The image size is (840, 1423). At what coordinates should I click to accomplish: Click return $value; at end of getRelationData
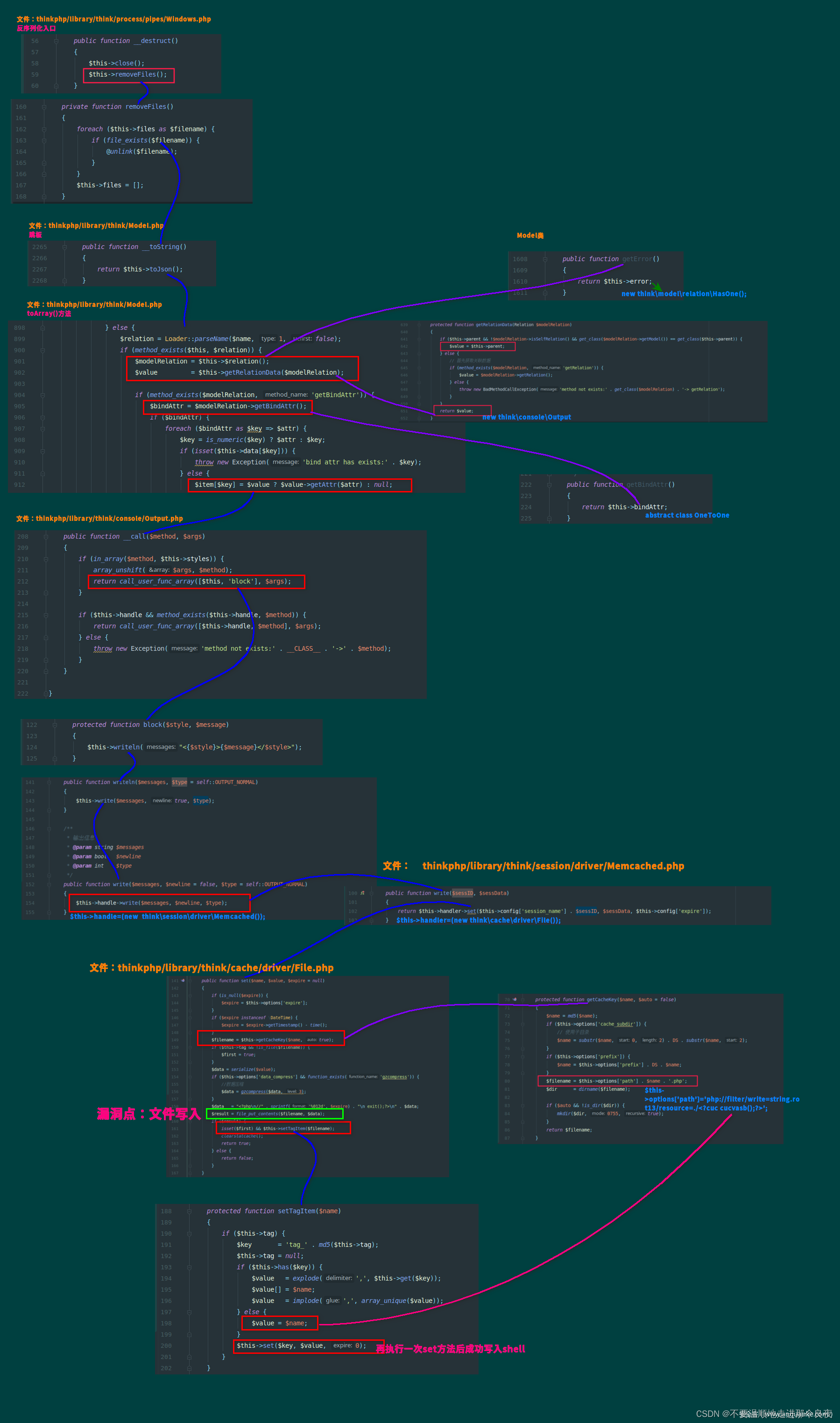[x=456, y=411]
